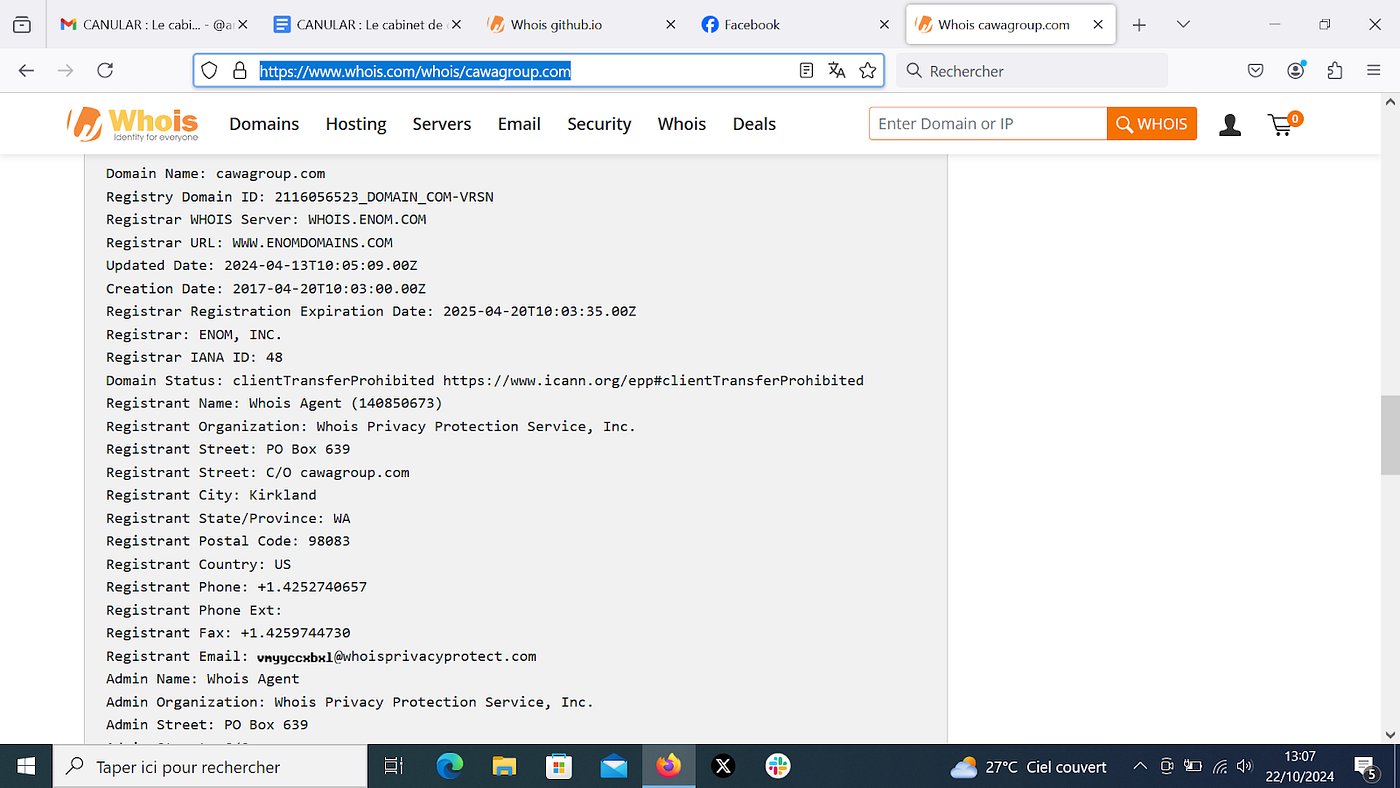
Task: Open Microsoft Edge from the taskbar
Action: 450,766
